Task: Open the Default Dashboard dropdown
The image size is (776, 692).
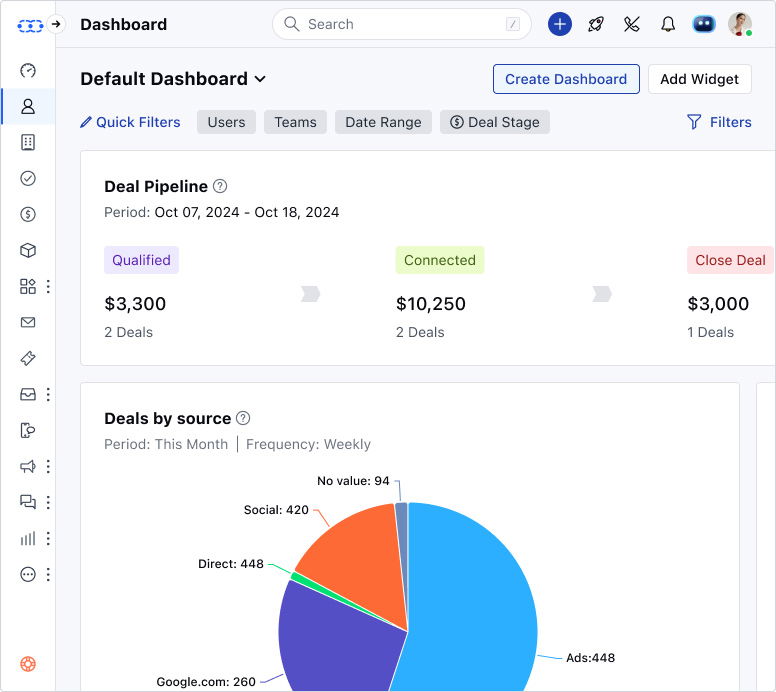Action: (x=173, y=79)
